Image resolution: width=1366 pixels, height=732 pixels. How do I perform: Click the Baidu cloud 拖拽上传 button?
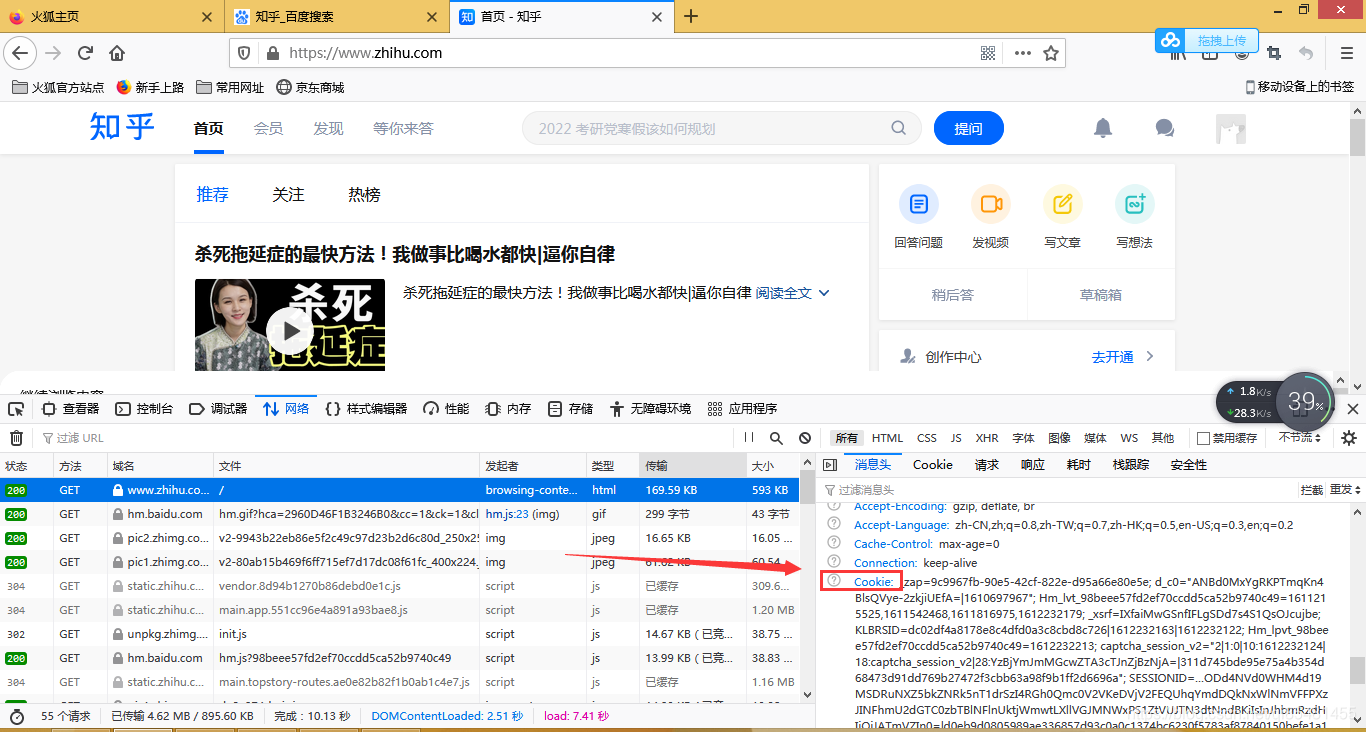pyautogui.click(x=1208, y=40)
